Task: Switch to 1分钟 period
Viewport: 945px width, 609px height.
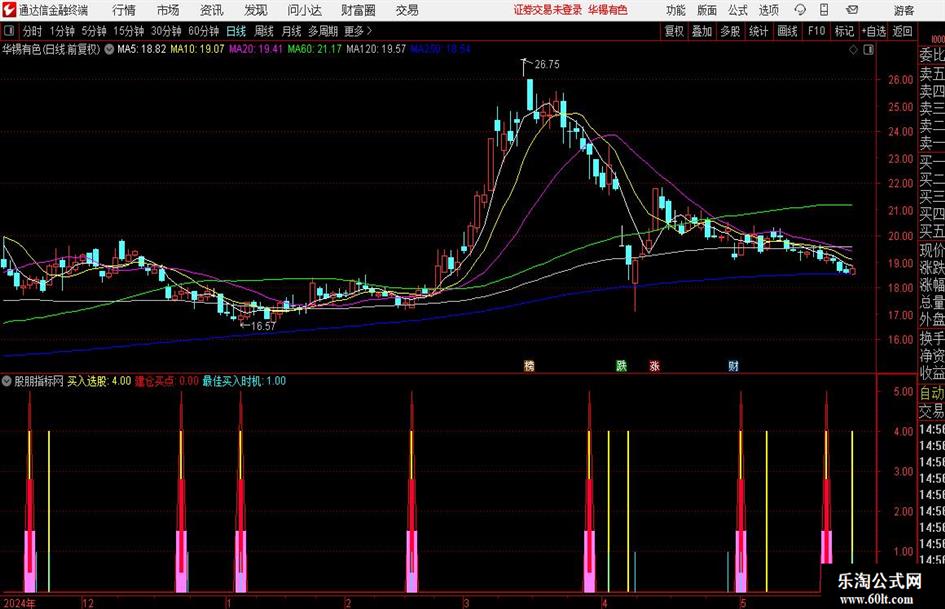Action: [62, 31]
